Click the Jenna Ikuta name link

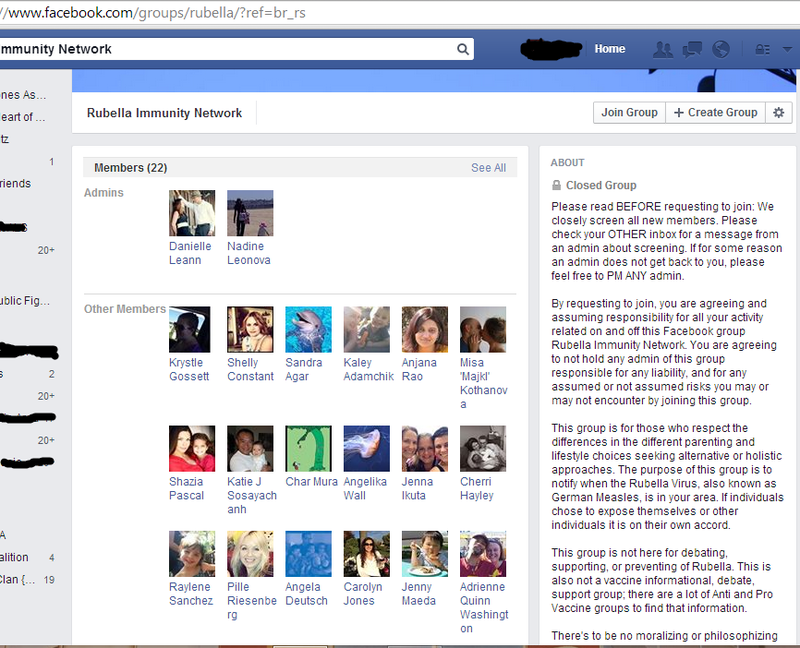(417, 488)
